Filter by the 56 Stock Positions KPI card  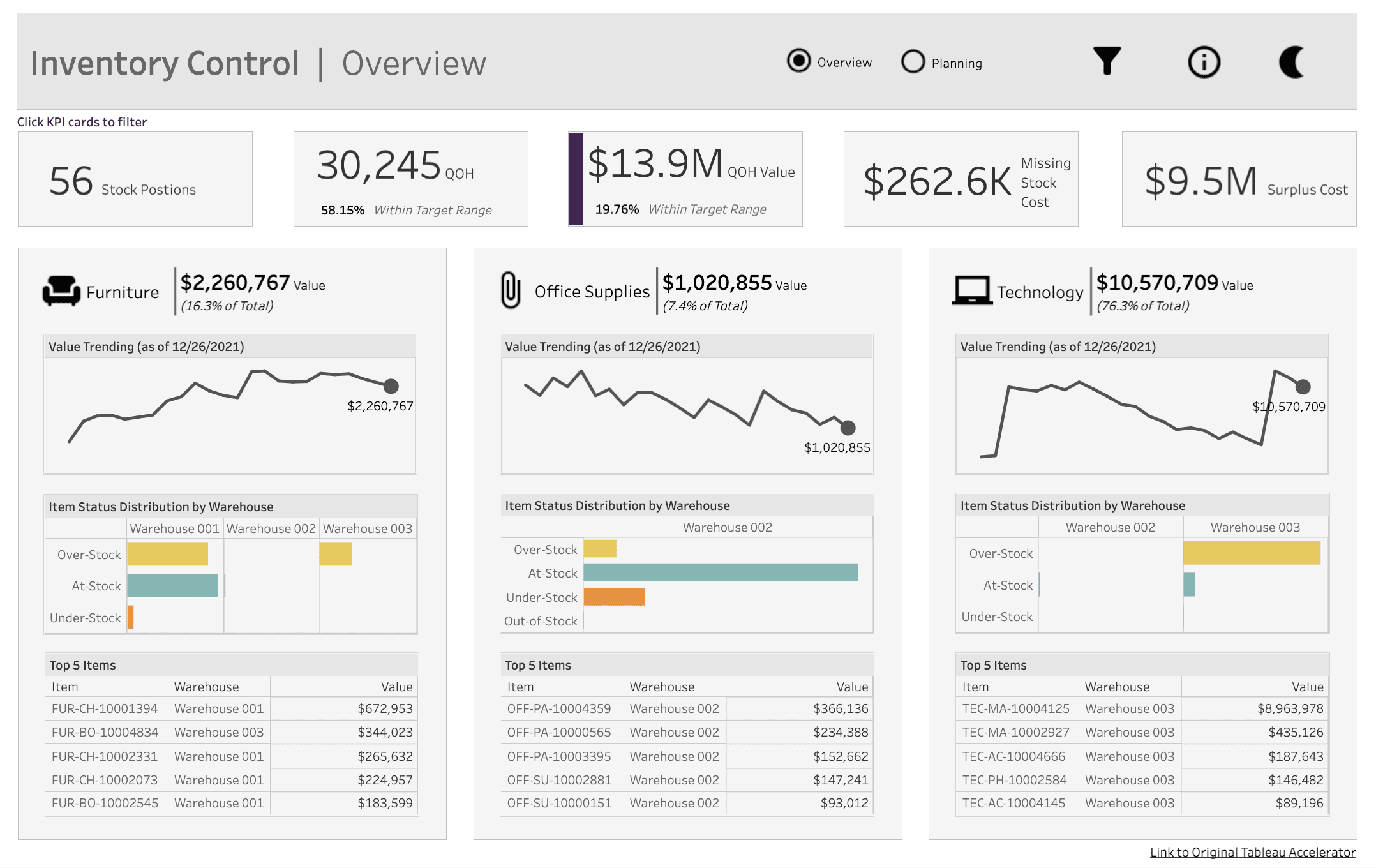(135, 179)
